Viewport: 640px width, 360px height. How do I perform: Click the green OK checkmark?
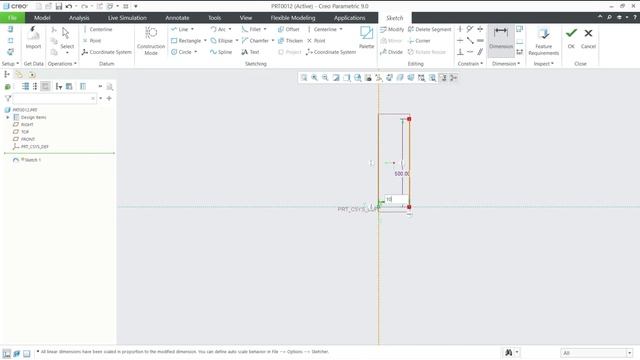(571, 33)
